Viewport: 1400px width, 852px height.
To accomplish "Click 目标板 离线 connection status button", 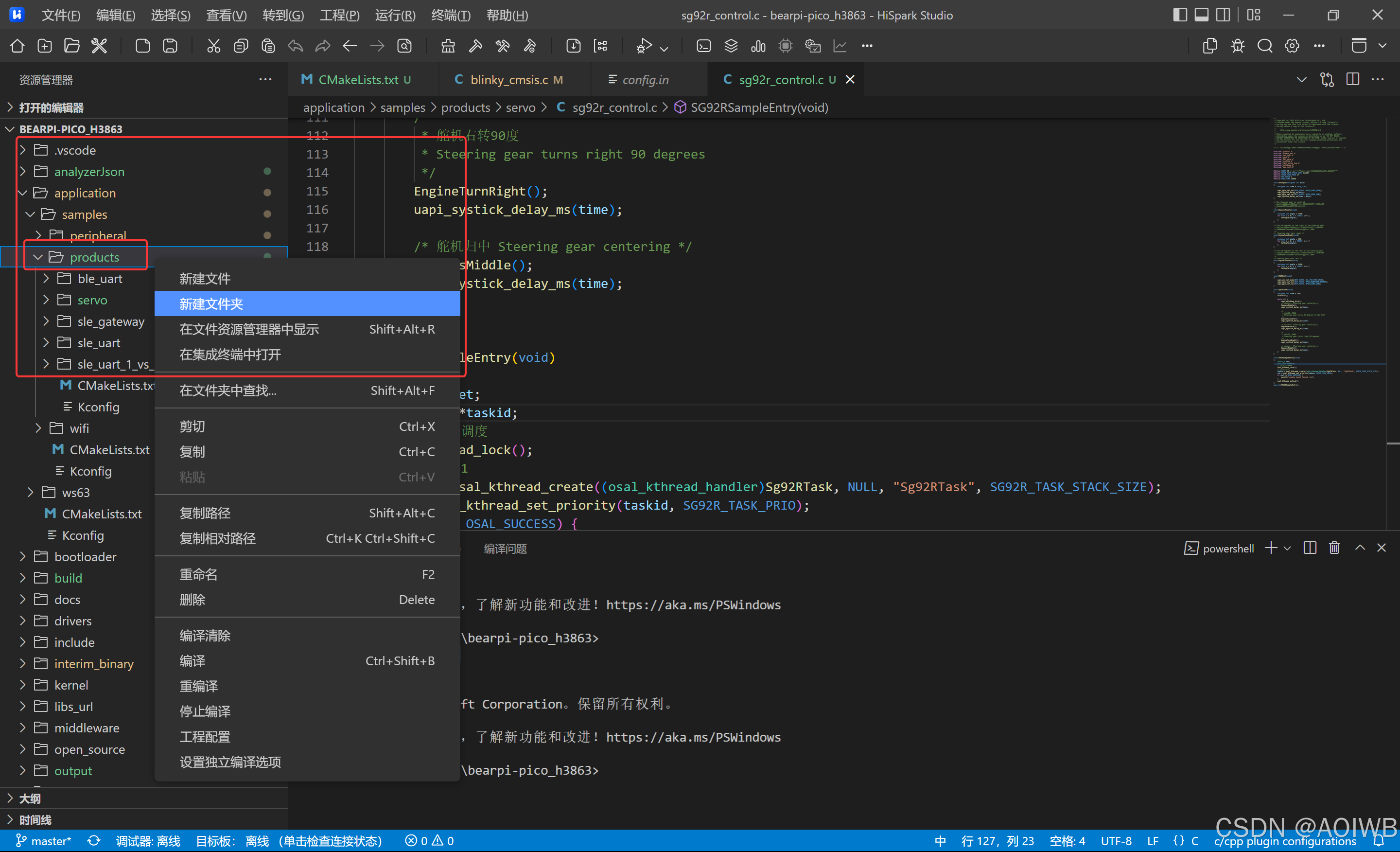I will (x=289, y=841).
